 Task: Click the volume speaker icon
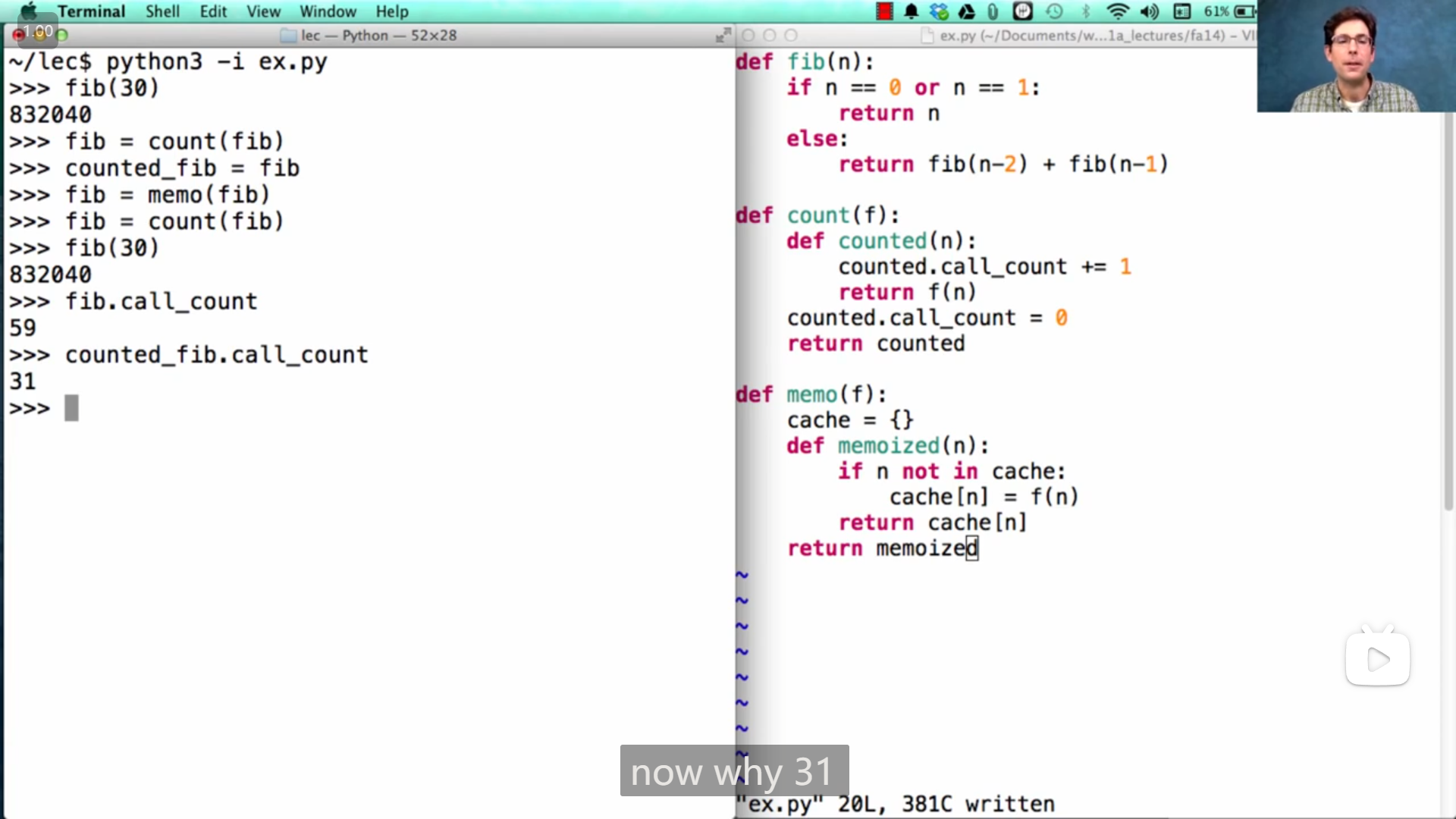[x=1150, y=11]
